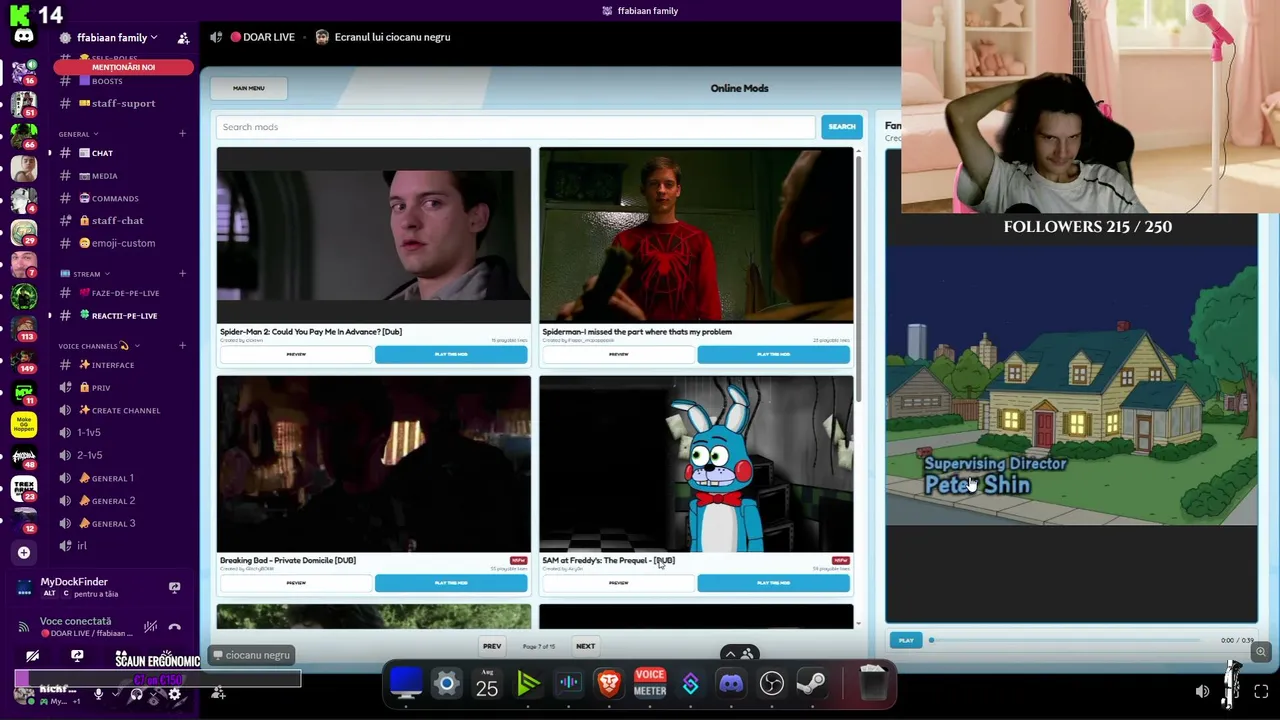
Task: Open the trash bin in the dock
Action: click(x=873, y=684)
